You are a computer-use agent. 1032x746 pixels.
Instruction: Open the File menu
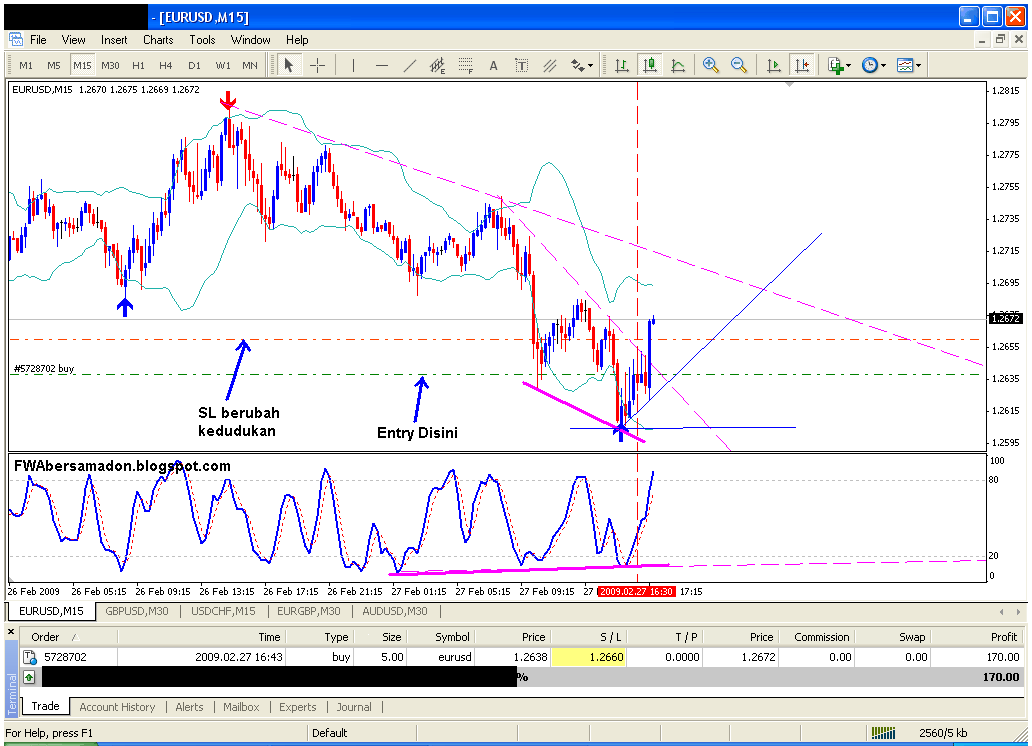coord(38,40)
